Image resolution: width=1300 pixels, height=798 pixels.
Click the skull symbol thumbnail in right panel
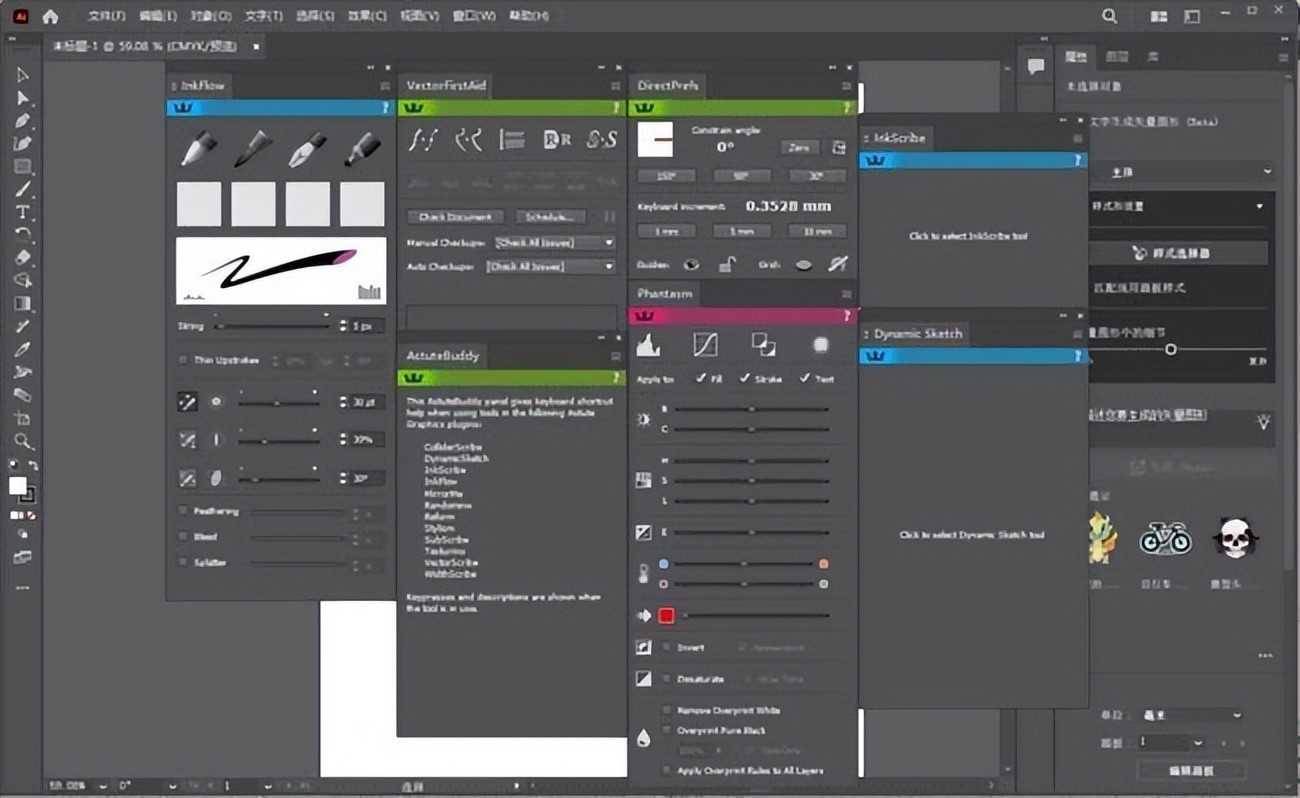pos(1234,534)
